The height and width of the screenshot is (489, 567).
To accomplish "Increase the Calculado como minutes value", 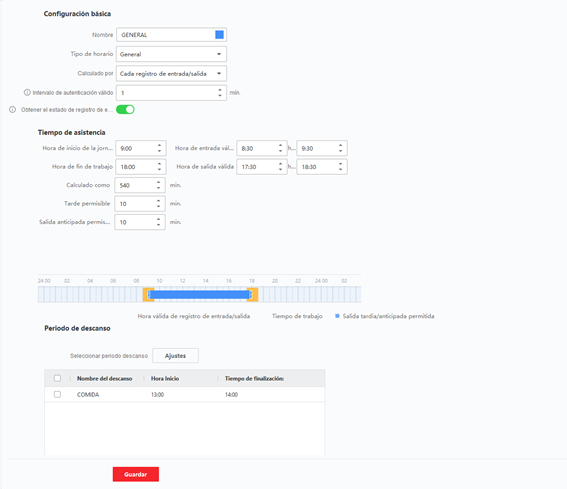I will click(158, 182).
